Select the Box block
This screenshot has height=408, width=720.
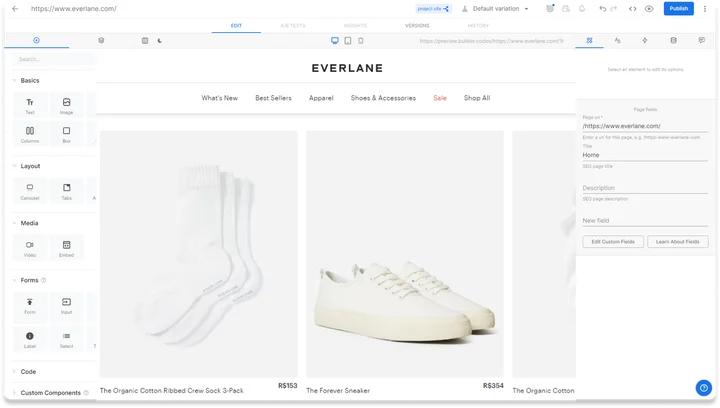tap(67, 134)
